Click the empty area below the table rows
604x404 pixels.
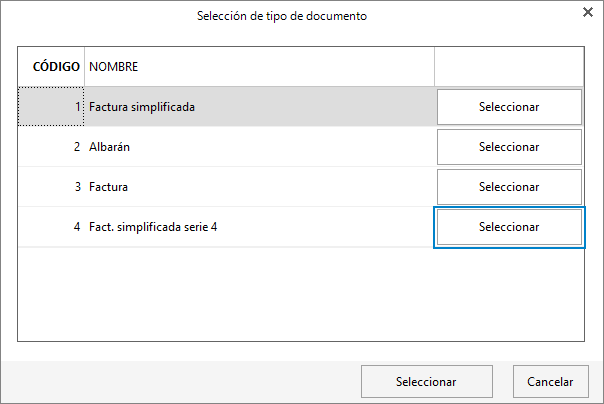301,294
